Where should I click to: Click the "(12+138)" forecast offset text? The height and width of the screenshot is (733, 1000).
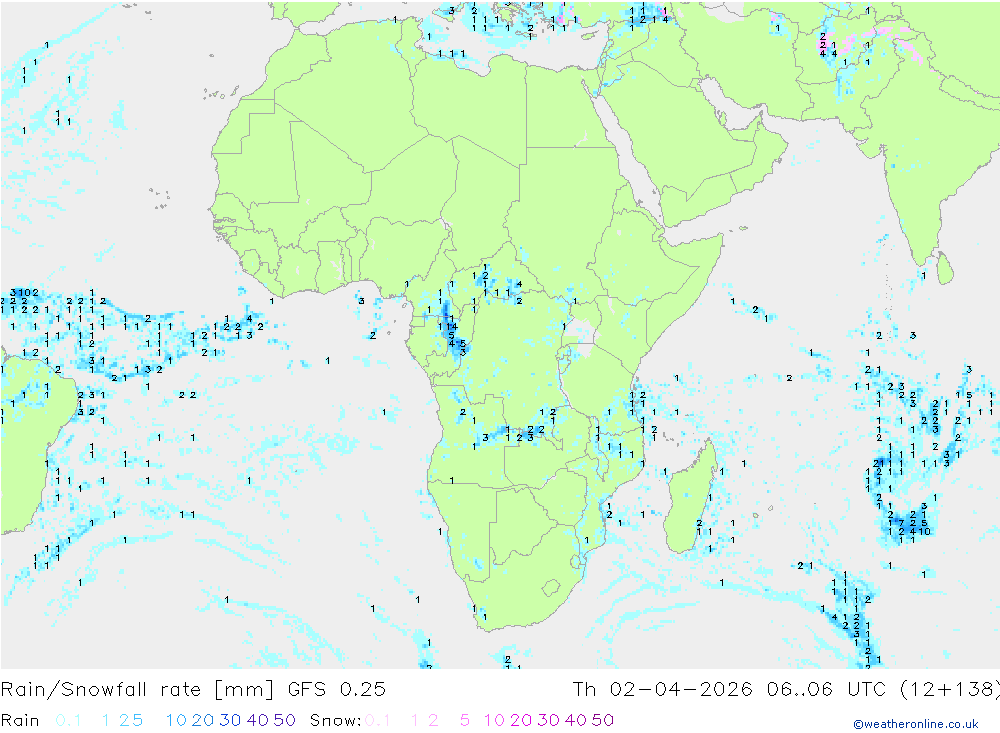coord(949,690)
